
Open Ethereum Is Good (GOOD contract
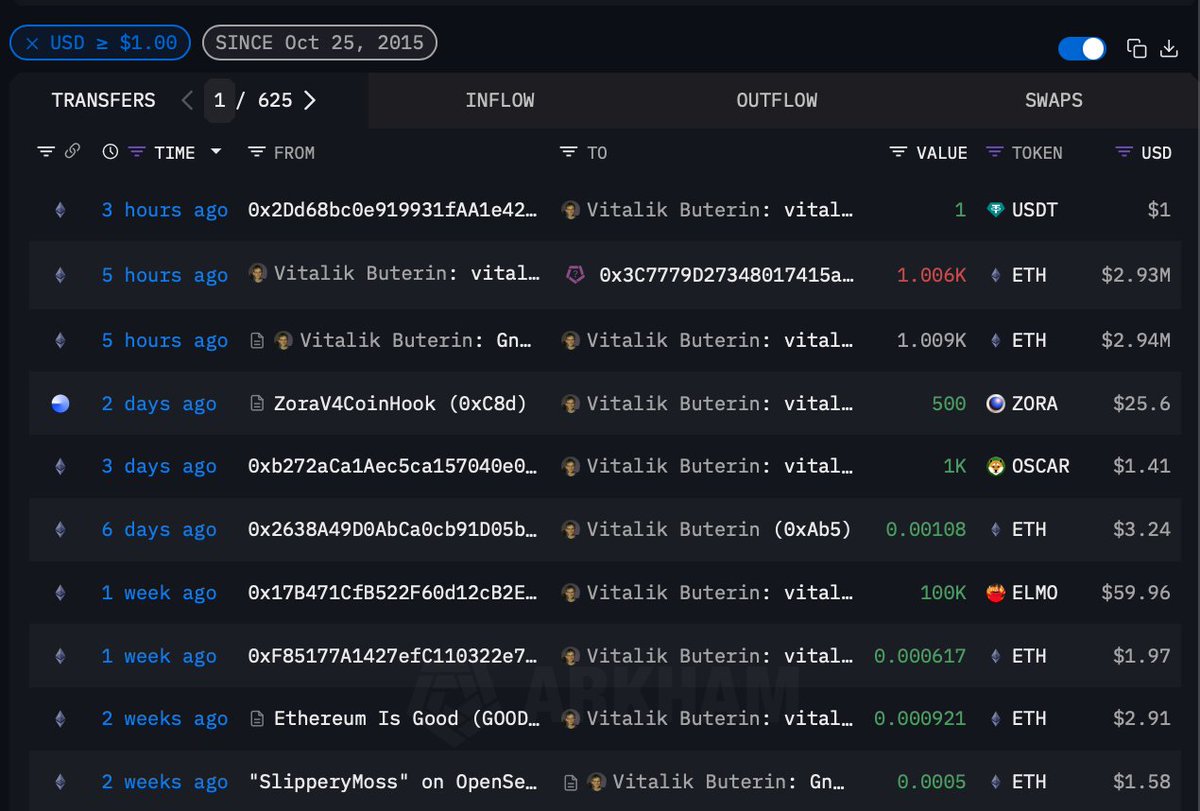click(406, 718)
